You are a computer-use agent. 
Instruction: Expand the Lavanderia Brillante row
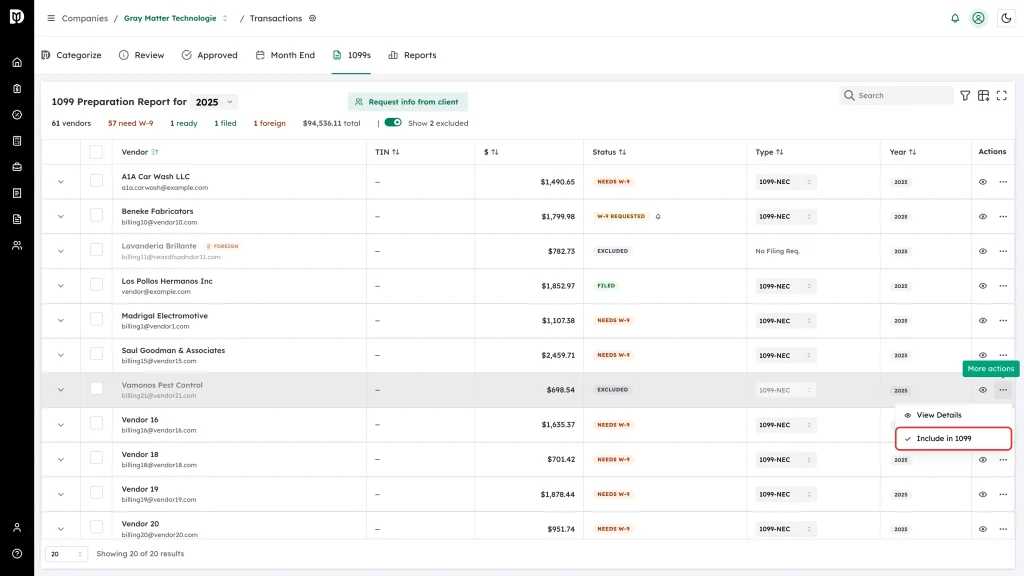(61, 251)
